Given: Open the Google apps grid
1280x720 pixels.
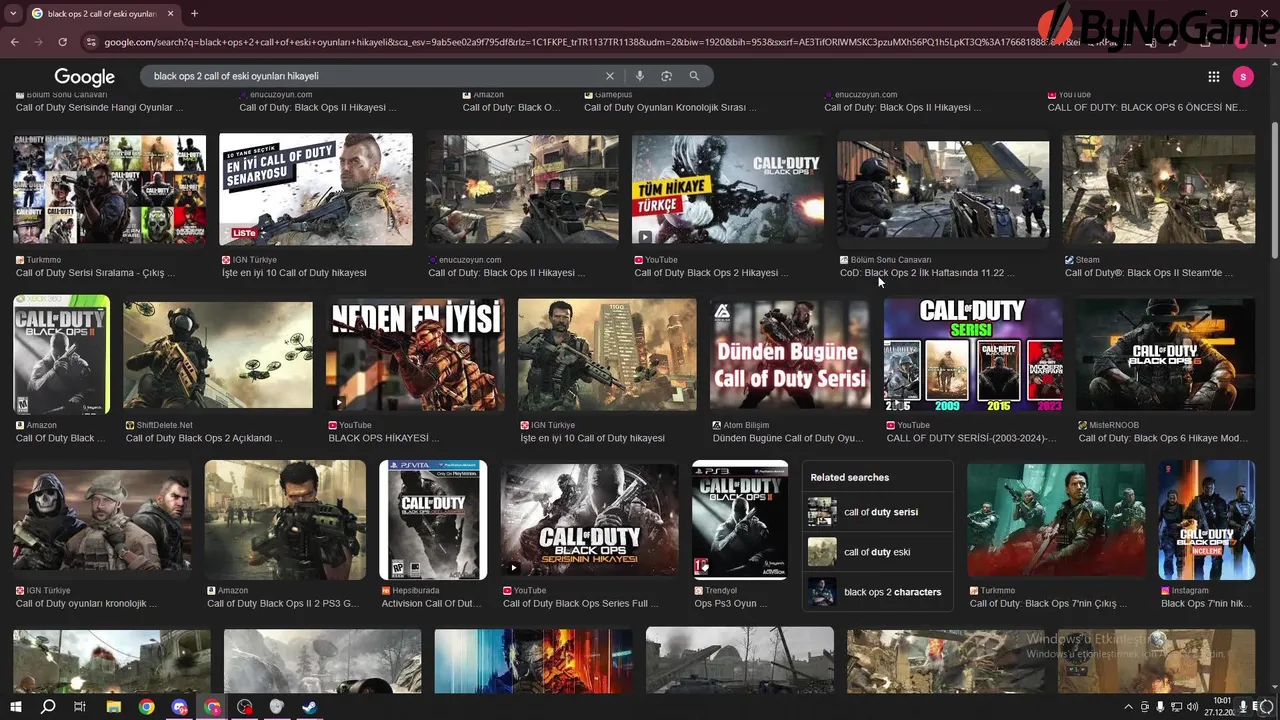Looking at the screenshot, I should (1213, 77).
